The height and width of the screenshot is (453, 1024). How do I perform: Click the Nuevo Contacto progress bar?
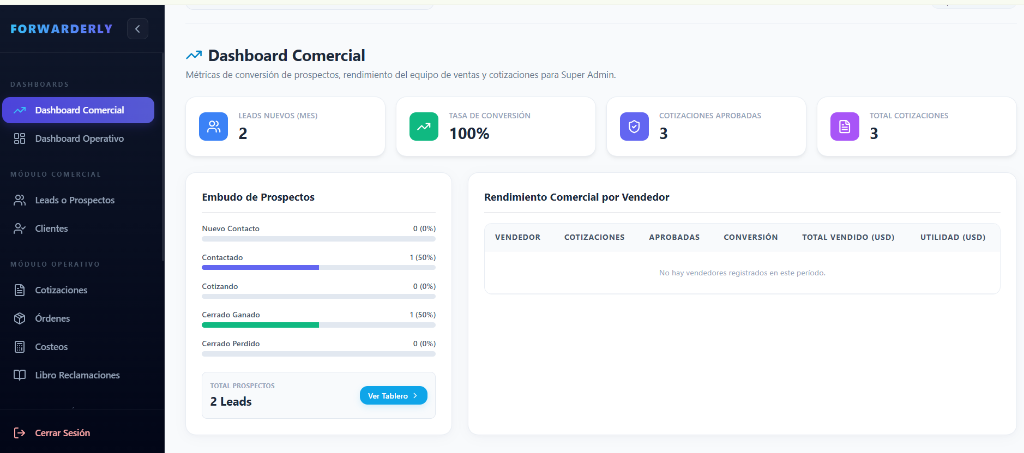(x=319, y=239)
